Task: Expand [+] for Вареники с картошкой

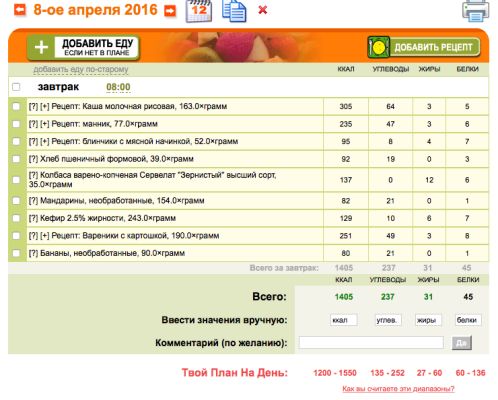Action: click(x=45, y=236)
